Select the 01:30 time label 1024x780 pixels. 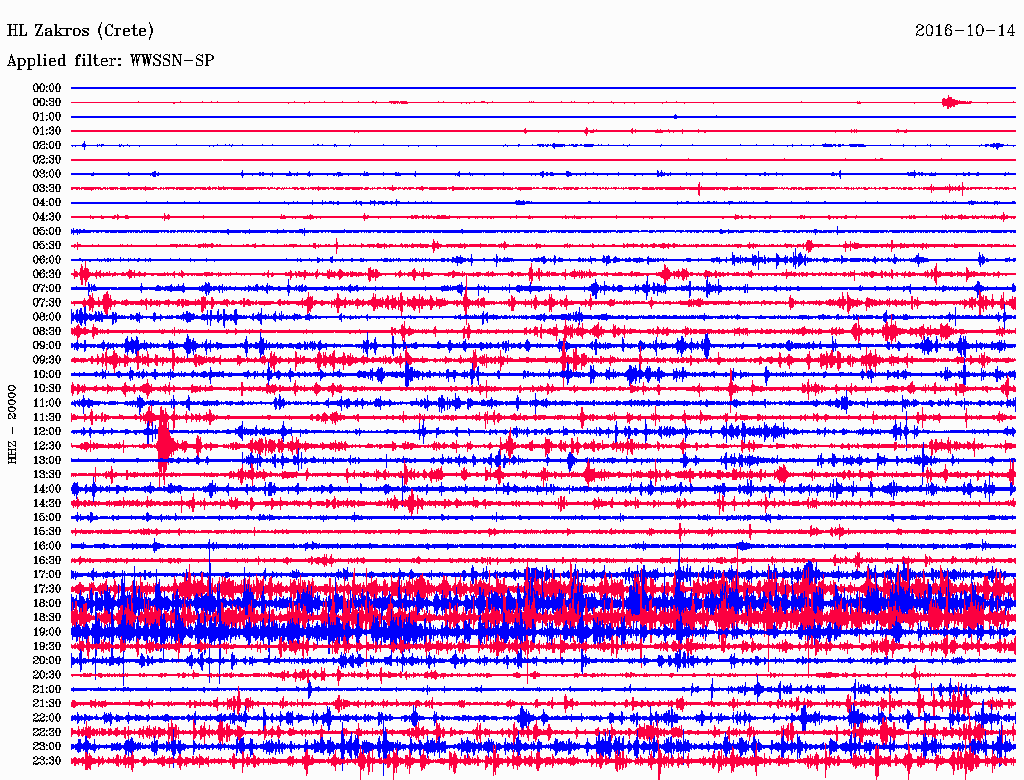tap(47, 131)
